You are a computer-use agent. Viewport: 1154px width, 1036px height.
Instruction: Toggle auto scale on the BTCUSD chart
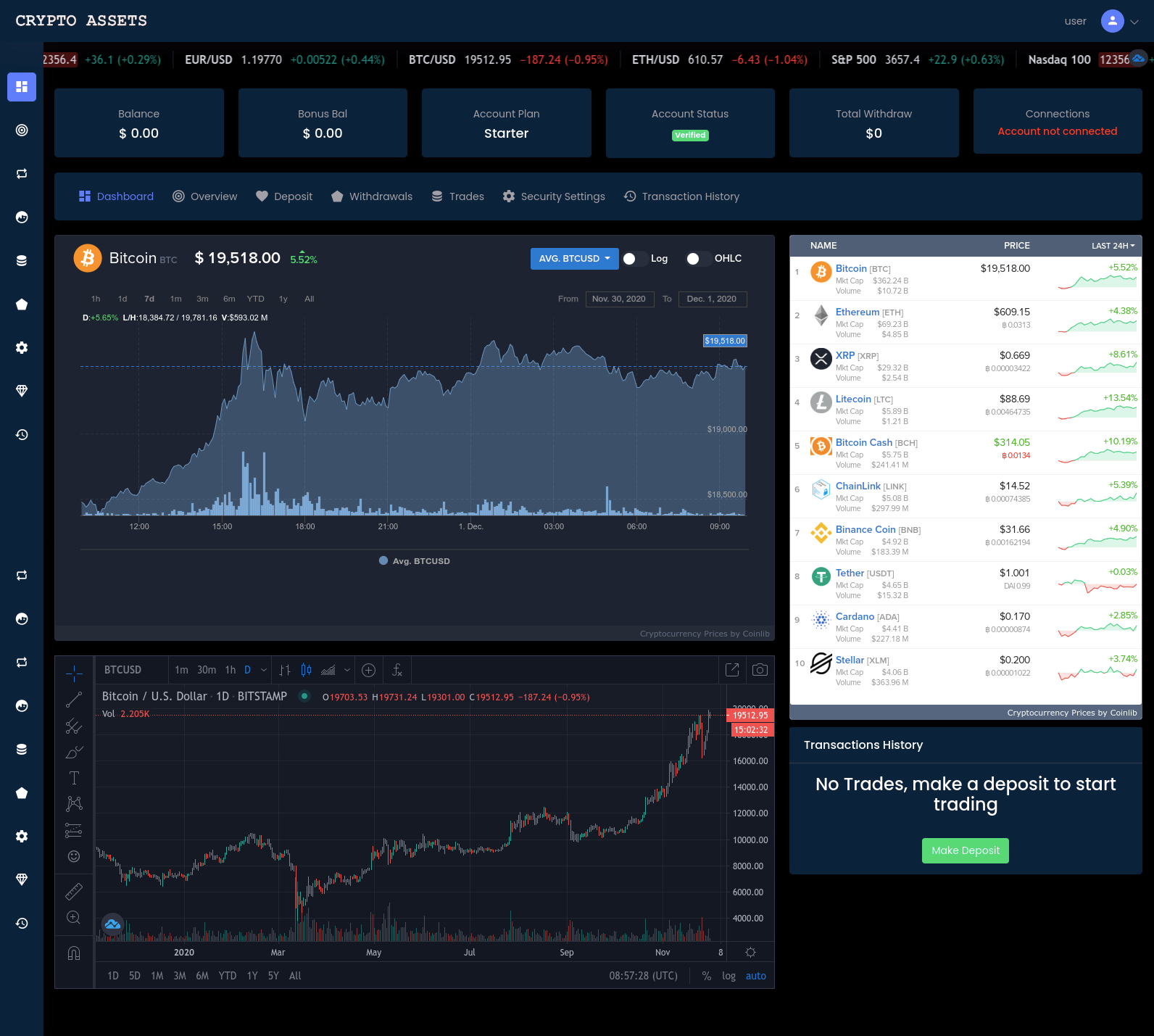tap(755, 976)
